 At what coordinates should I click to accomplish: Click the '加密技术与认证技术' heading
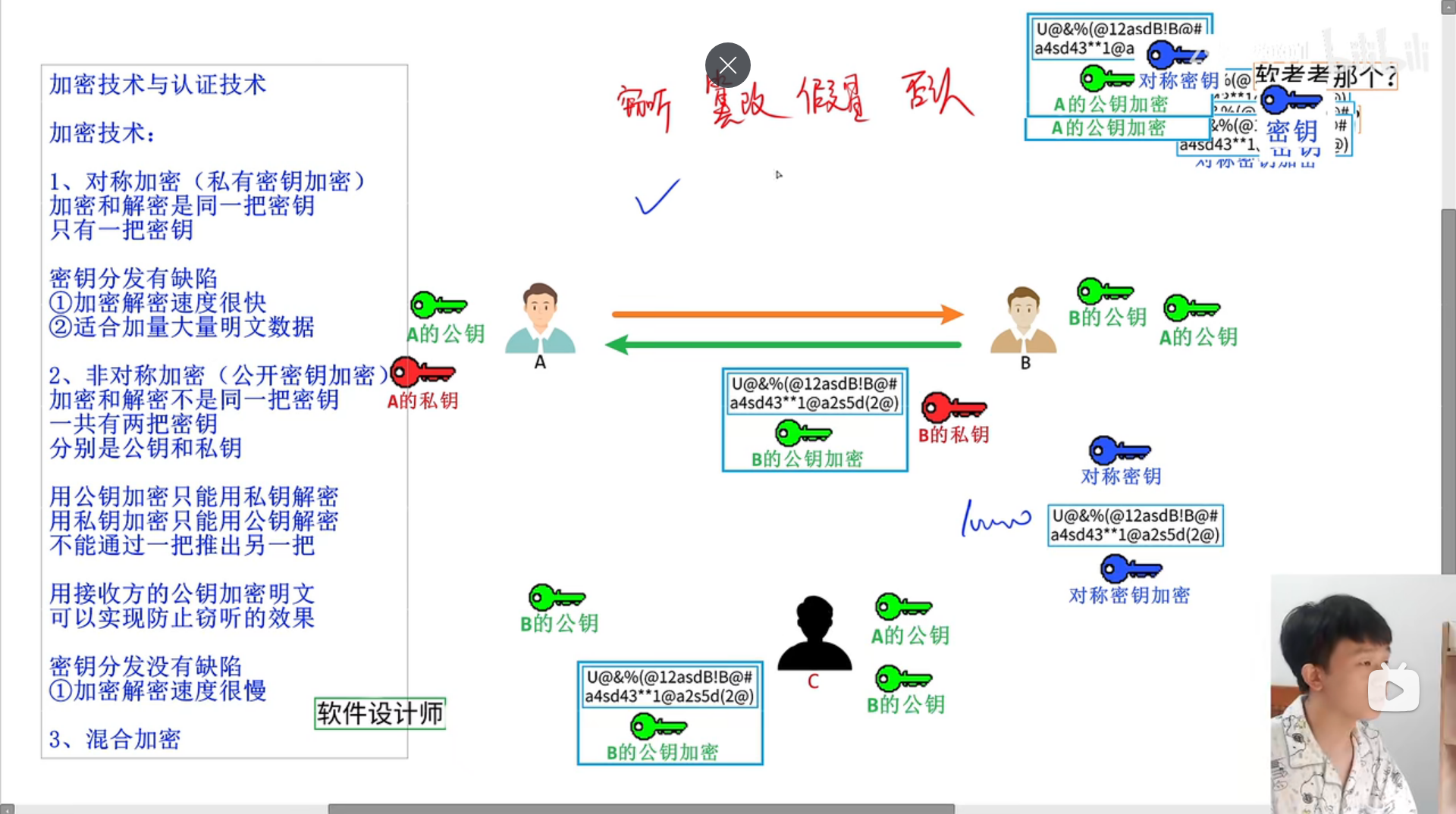click(x=158, y=84)
